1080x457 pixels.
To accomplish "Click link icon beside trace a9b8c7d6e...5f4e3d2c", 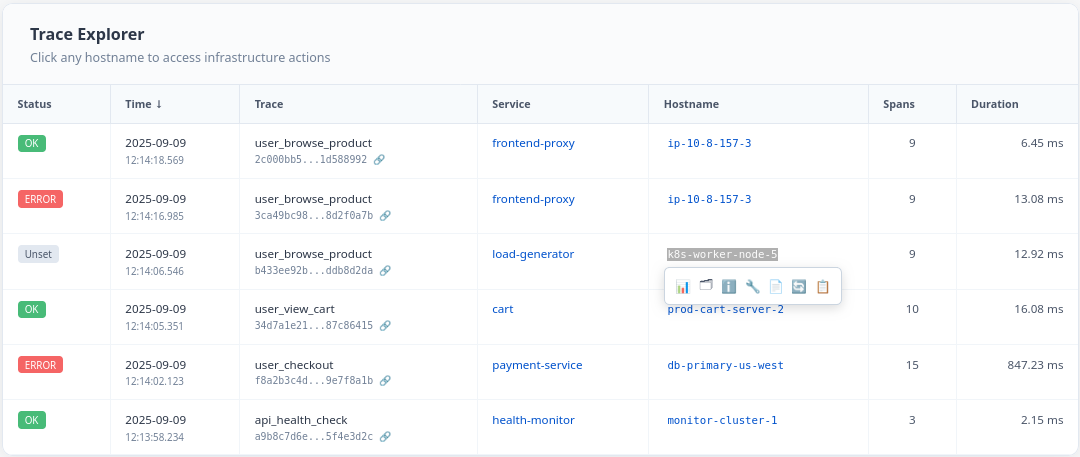I will [385, 436].
